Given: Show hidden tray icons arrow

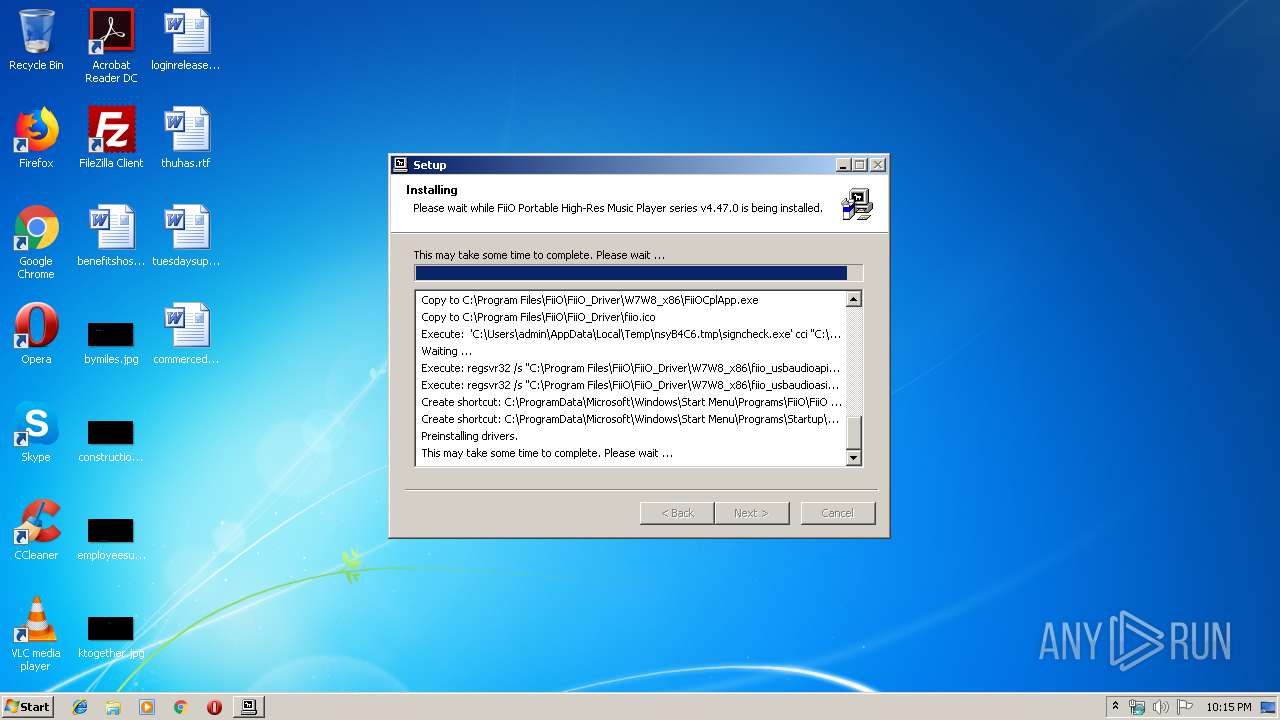Looking at the screenshot, I should [1115, 707].
